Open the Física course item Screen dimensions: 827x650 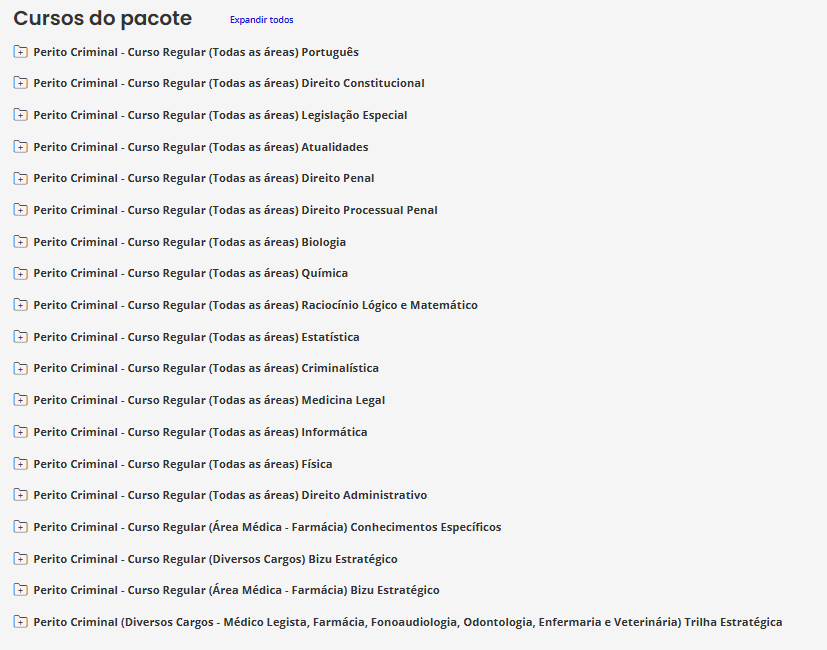182,464
